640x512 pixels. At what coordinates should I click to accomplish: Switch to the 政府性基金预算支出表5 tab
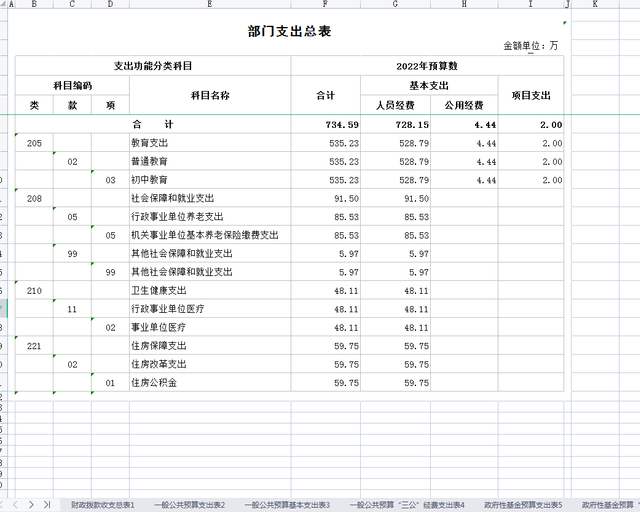coord(523,505)
